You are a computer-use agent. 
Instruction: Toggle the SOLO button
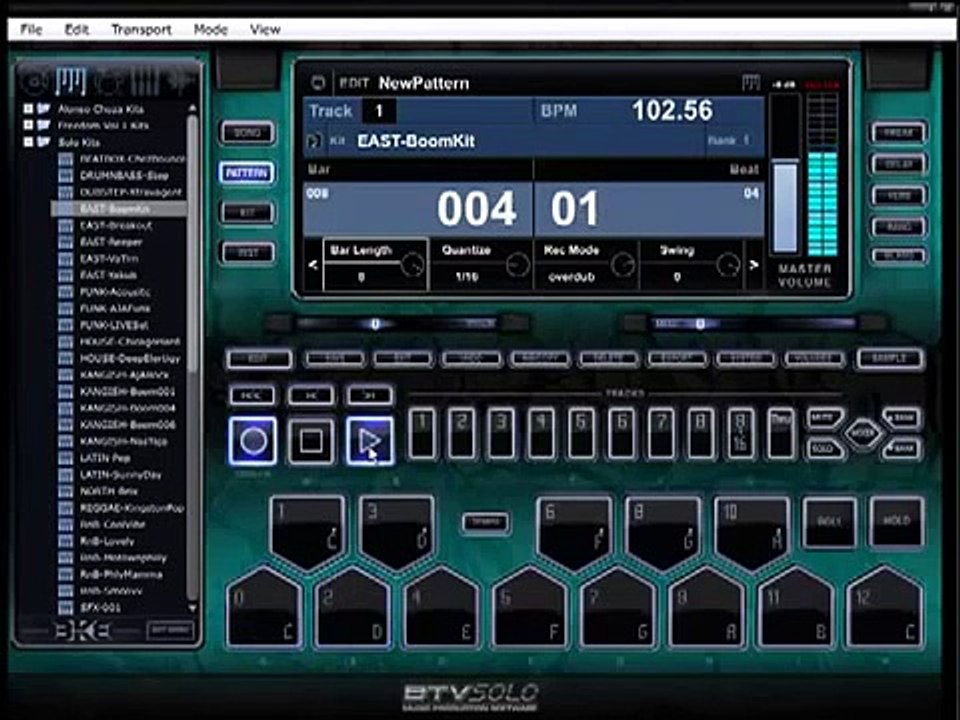coord(823,449)
